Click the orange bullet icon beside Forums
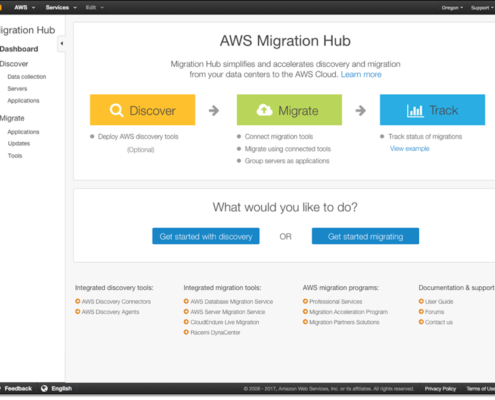This screenshot has width=495, height=400. tap(421, 312)
